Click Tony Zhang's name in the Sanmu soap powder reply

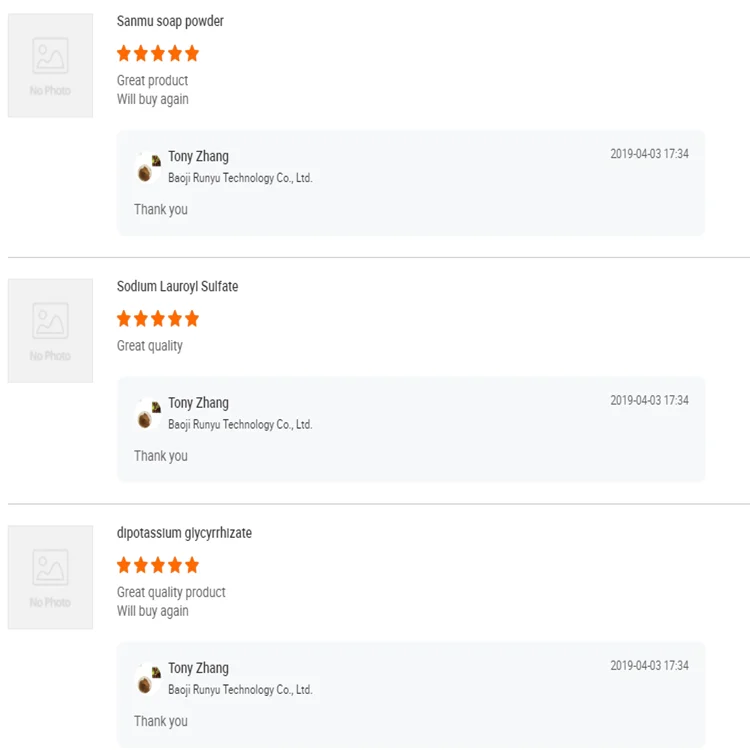point(198,156)
